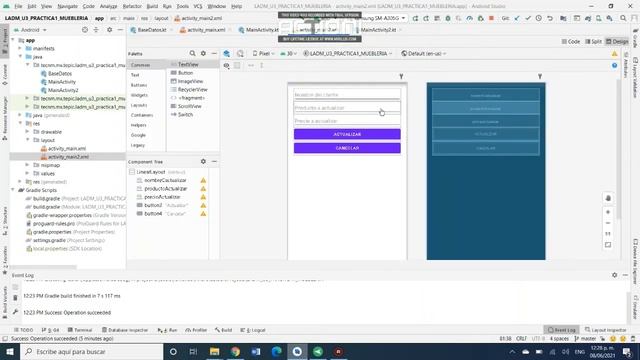
Task: Click the layout warning triangle icon
Action: (614, 53)
